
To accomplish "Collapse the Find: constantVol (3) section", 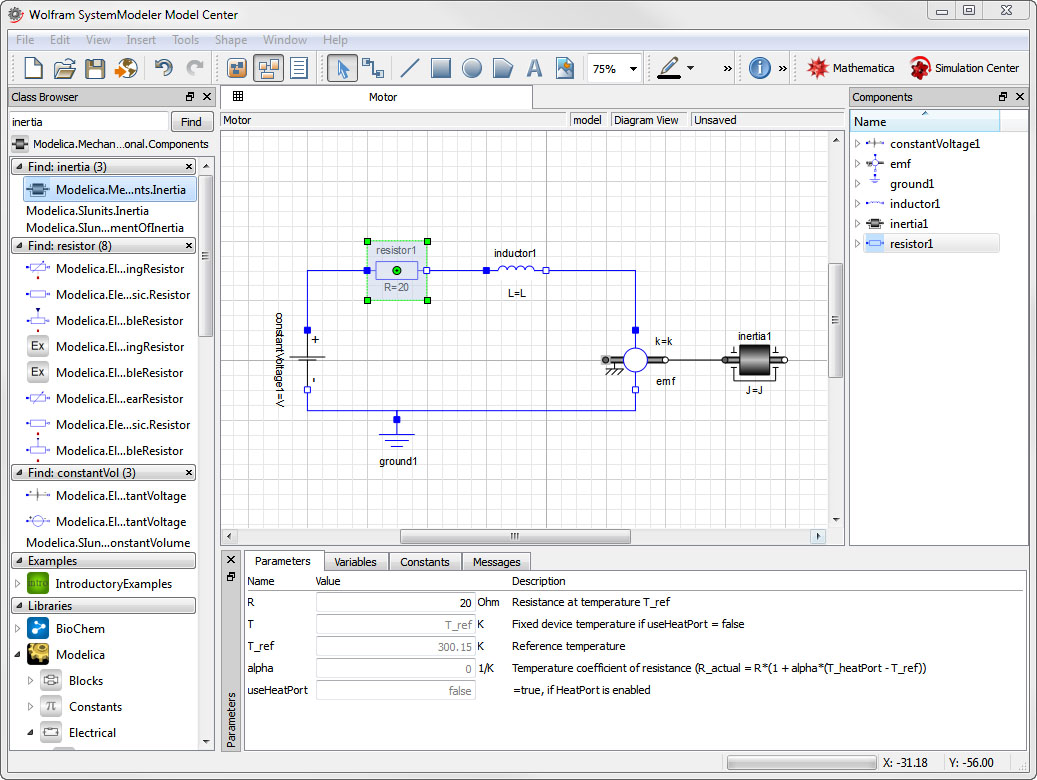I will (x=19, y=473).
